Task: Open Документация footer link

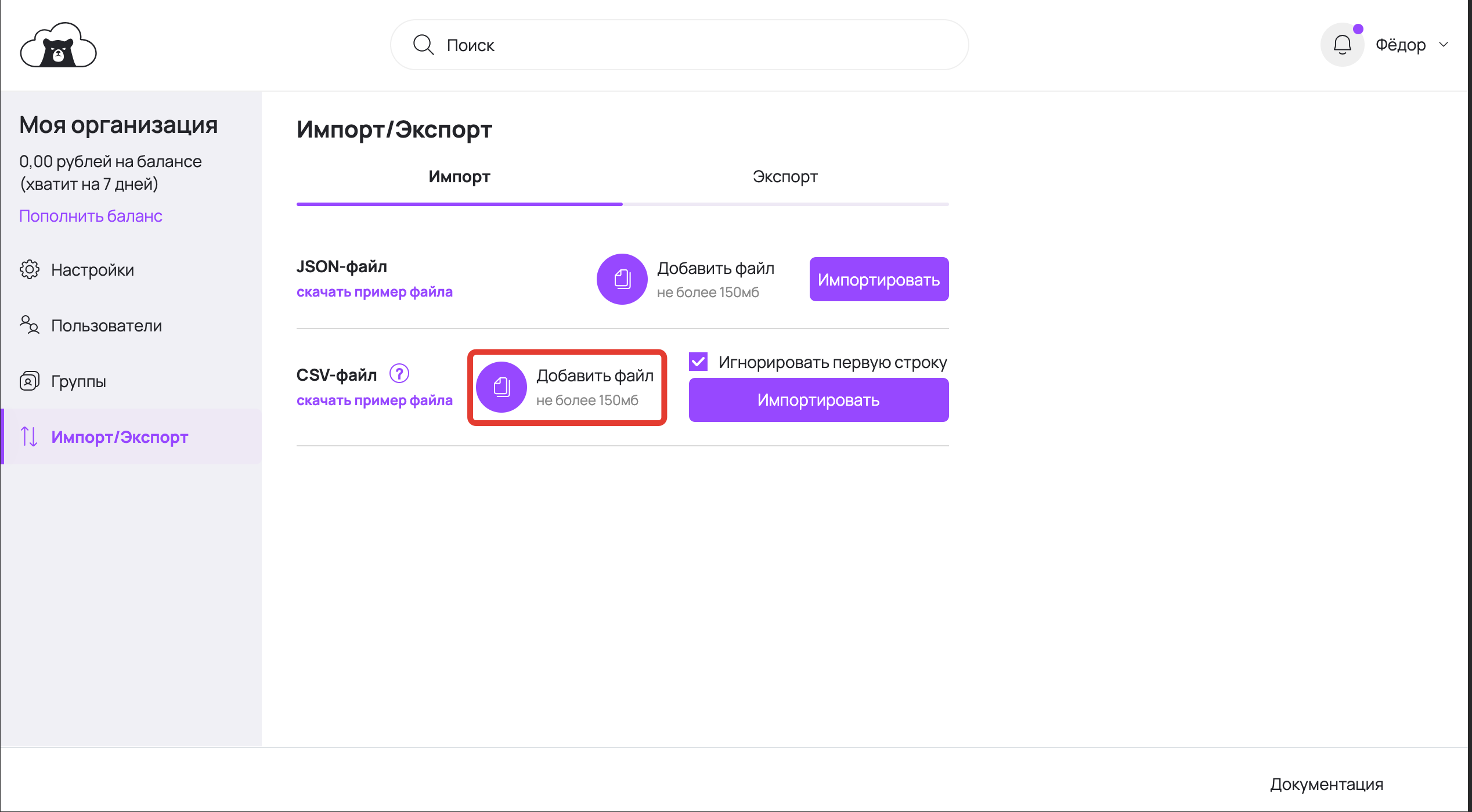Action: (1326, 784)
